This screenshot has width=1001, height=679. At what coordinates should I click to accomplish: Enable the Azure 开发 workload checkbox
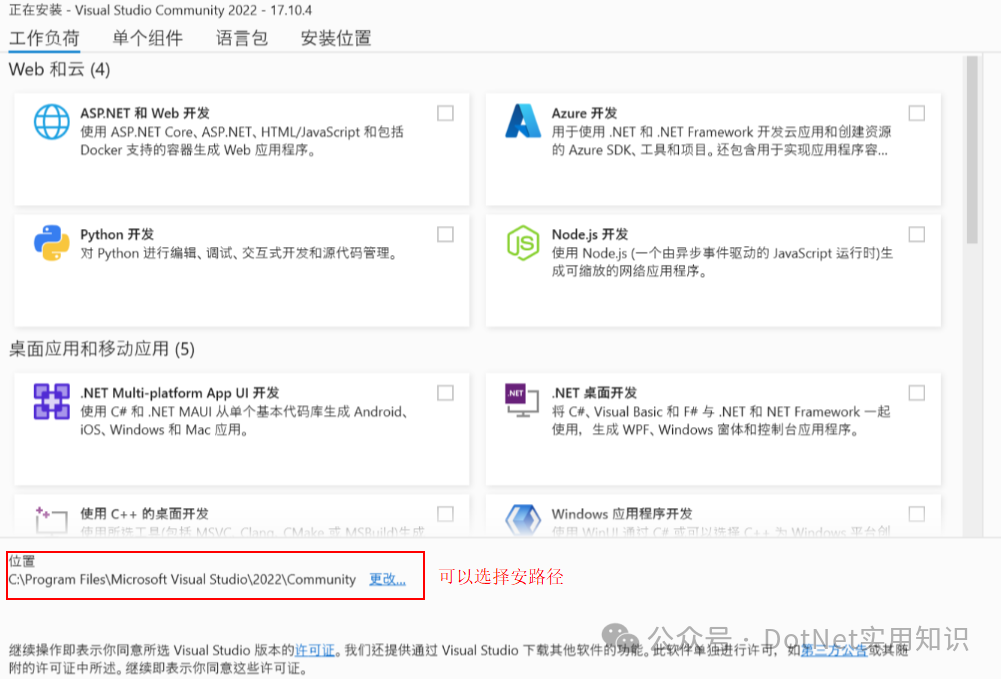click(917, 114)
